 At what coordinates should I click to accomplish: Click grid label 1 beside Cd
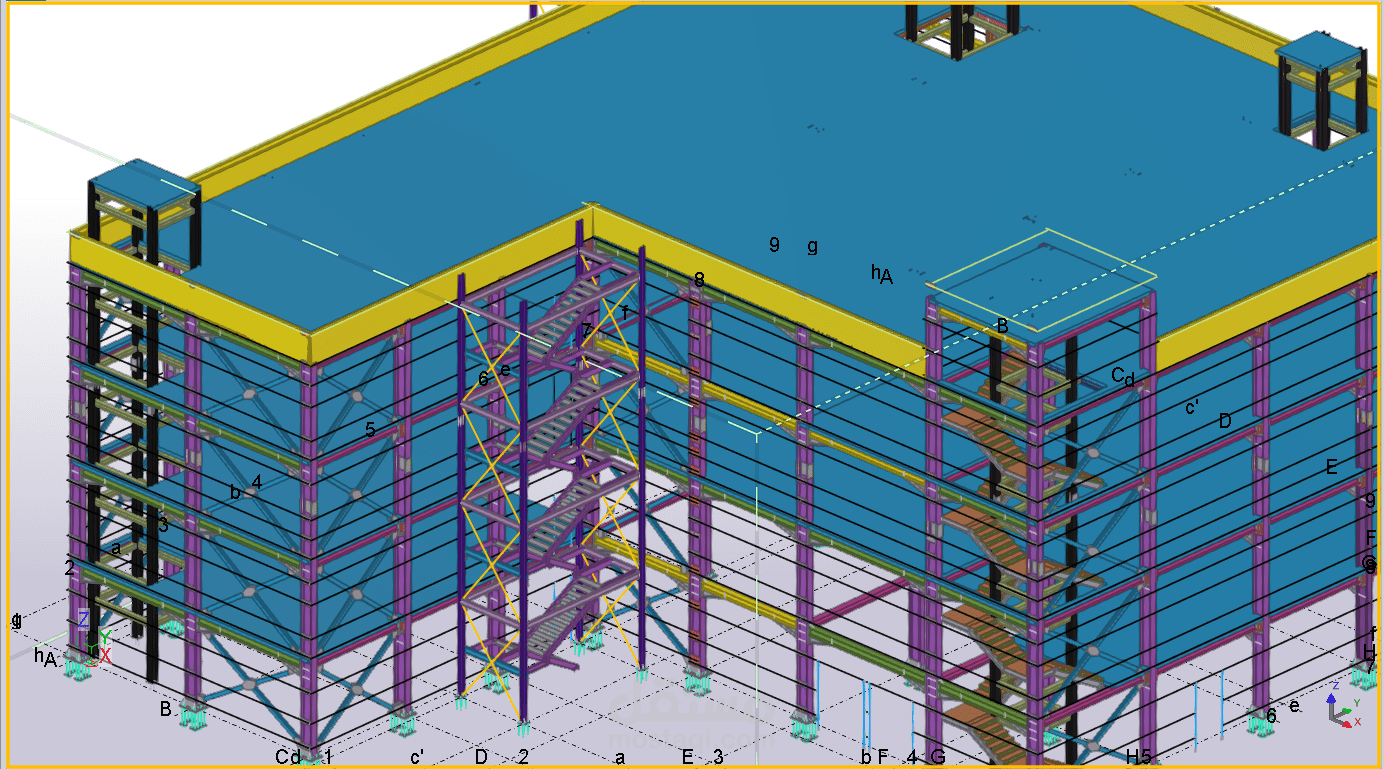[x=327, y=757]
